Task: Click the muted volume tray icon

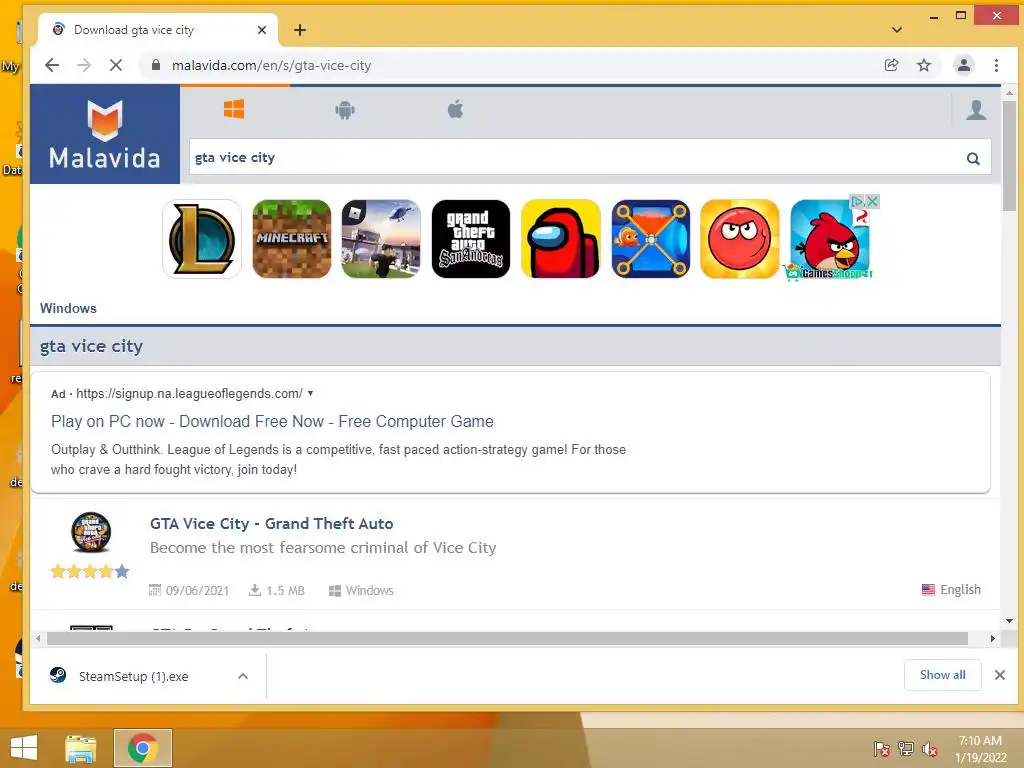Action: tap(930, 749)
